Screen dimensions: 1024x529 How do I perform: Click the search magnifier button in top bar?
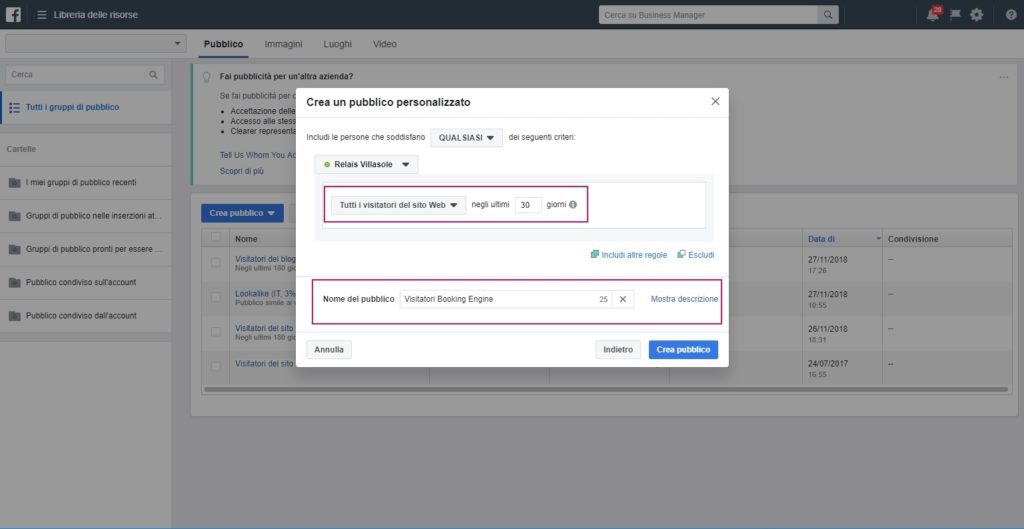pos(828,15)
